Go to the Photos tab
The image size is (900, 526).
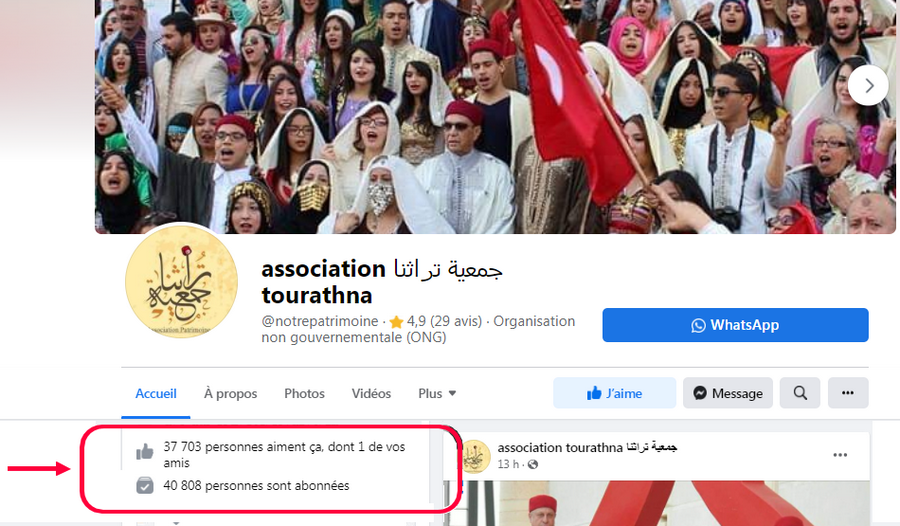[304, 394]
